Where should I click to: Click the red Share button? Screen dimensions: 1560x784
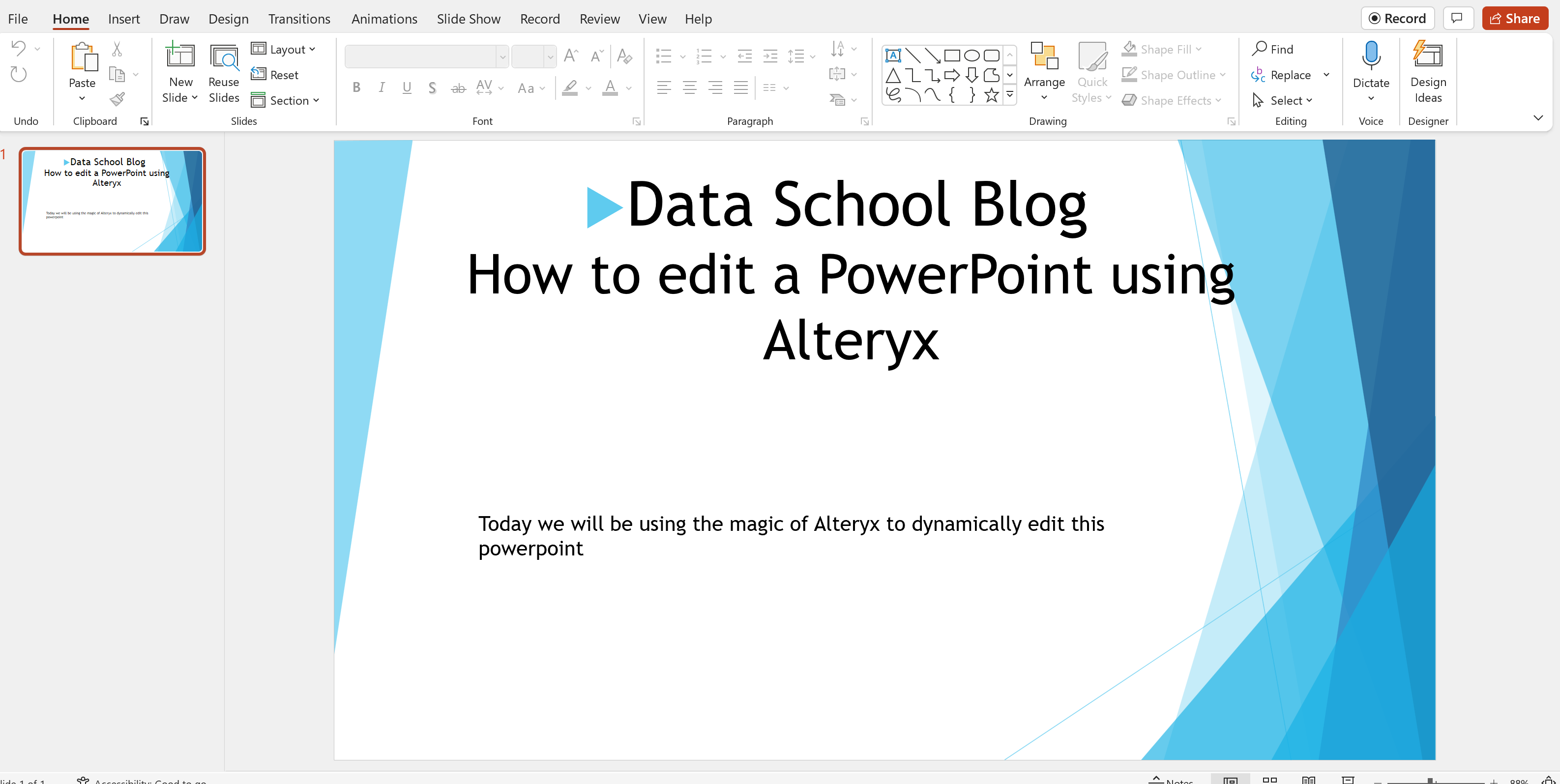[x=1514, y=18]
